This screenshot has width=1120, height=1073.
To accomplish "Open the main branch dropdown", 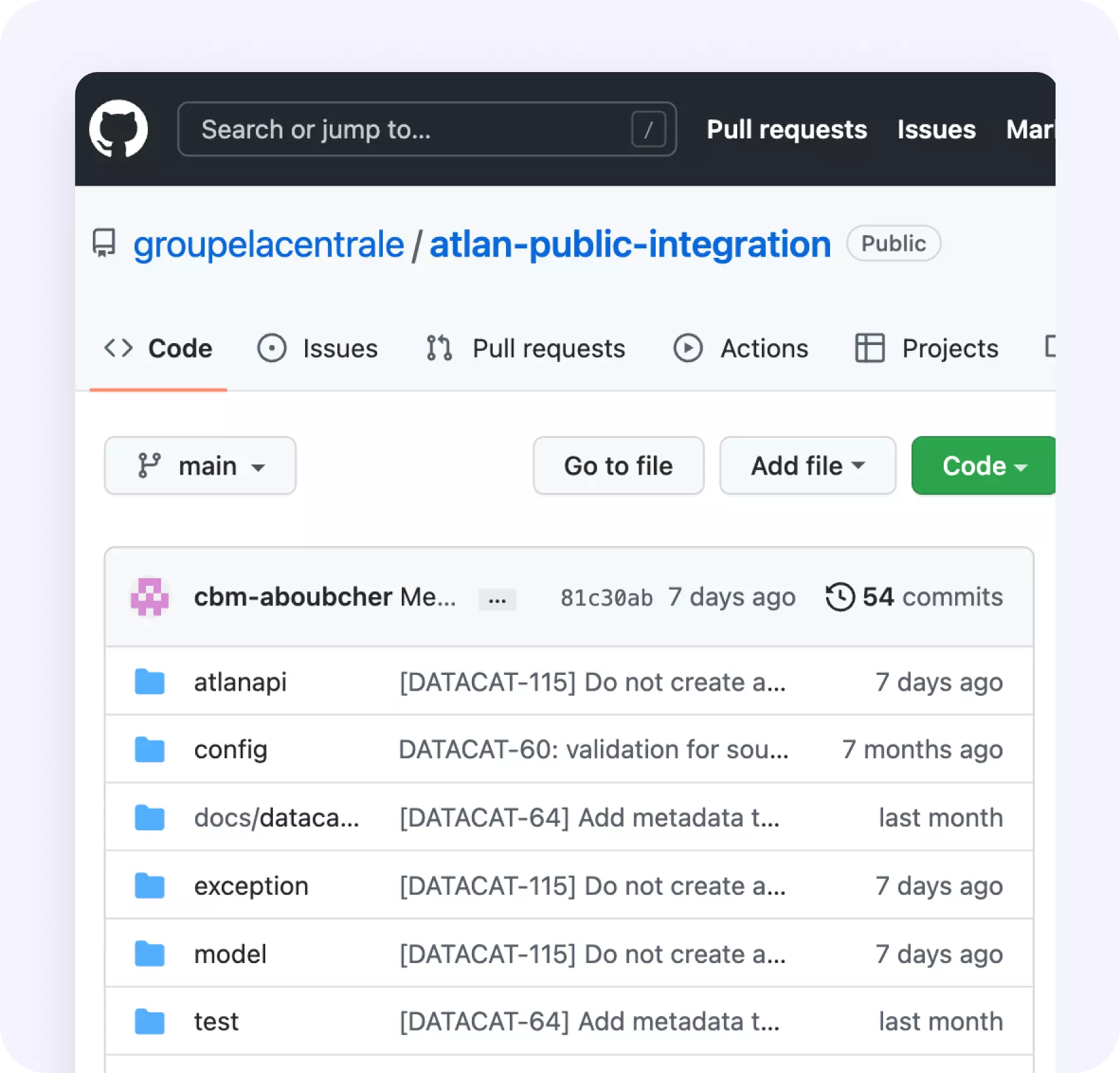I will [x=200, y=466].
